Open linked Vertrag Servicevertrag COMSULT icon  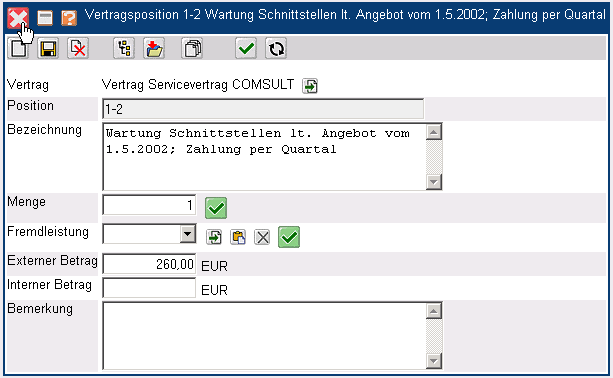coord(310,86)
